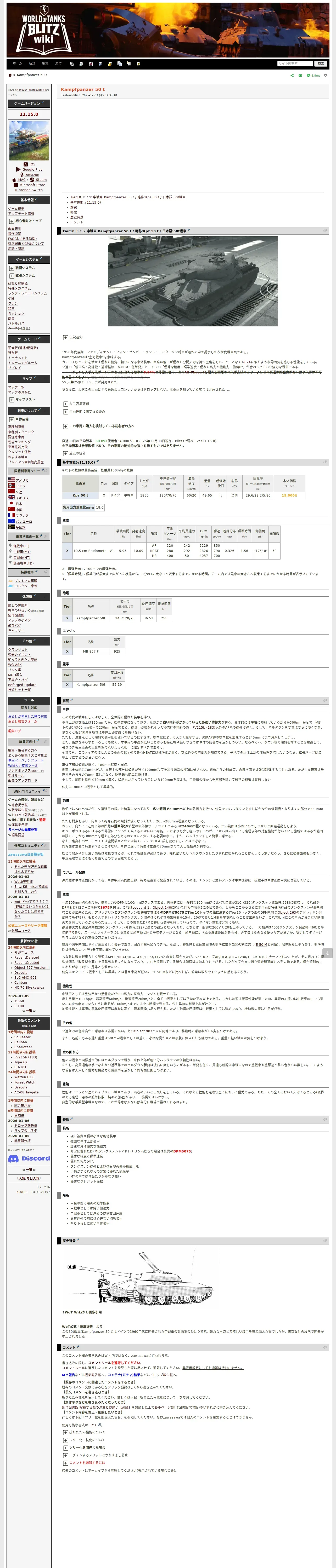Image resolution: width=336 pixels, height=1568 pixels.
Task: Jump to コメント in contents list
Action: click(x=77, y=222)
